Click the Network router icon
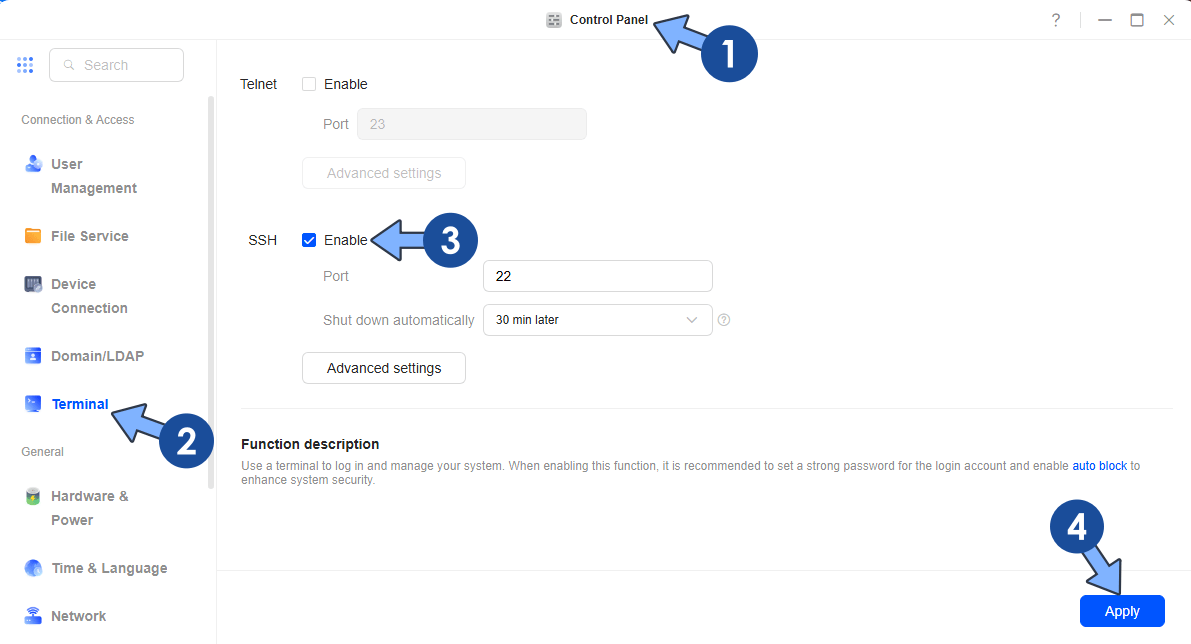Viewport: 1191px width, 644px height. (33, 616)
